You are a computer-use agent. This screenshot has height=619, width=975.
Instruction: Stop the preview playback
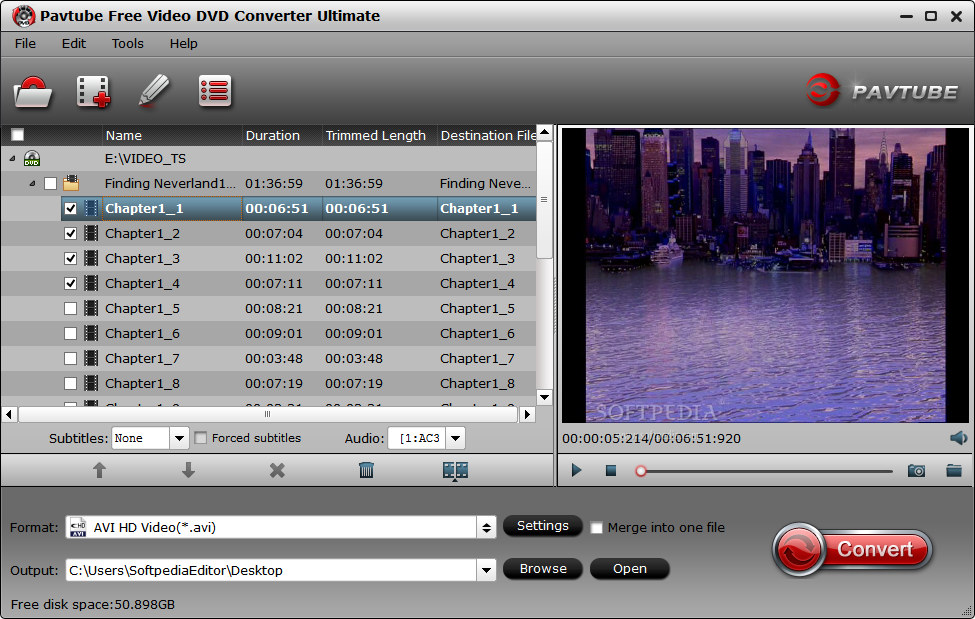click(611, 470)
